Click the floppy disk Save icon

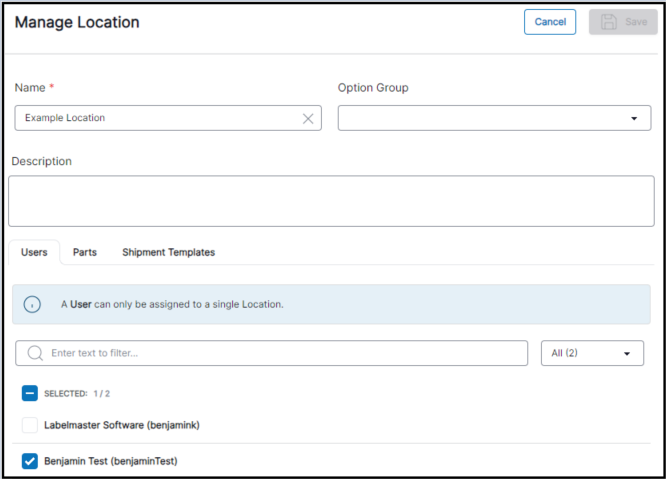609,22
